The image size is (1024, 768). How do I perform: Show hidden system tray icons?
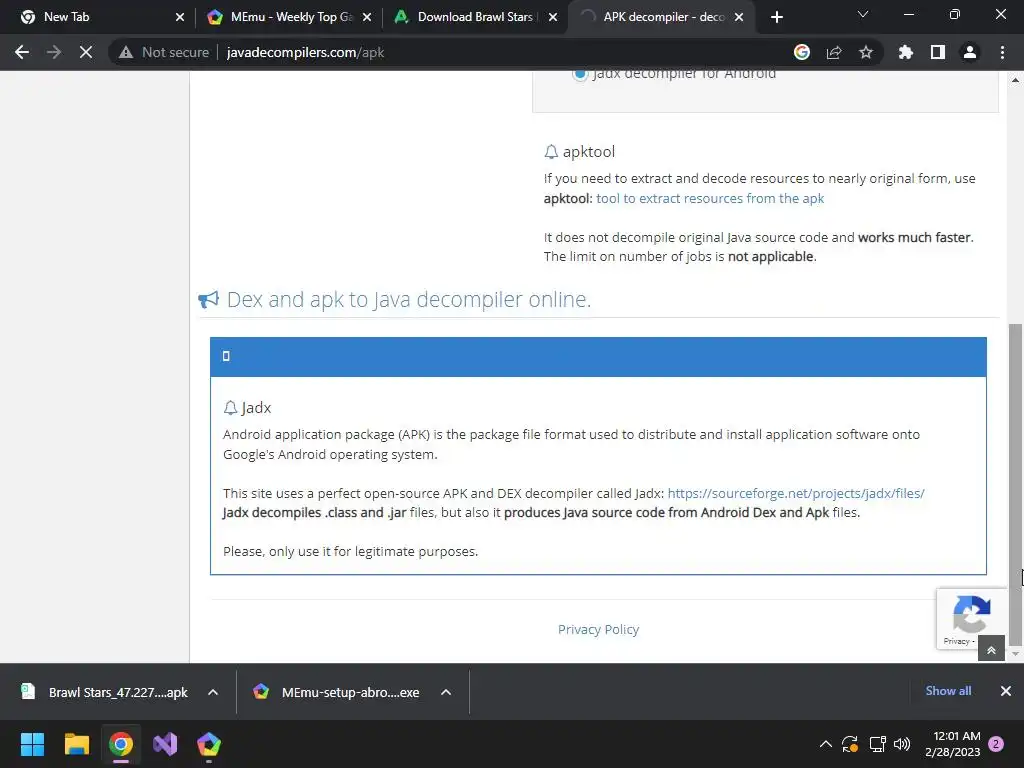point(825,744)
